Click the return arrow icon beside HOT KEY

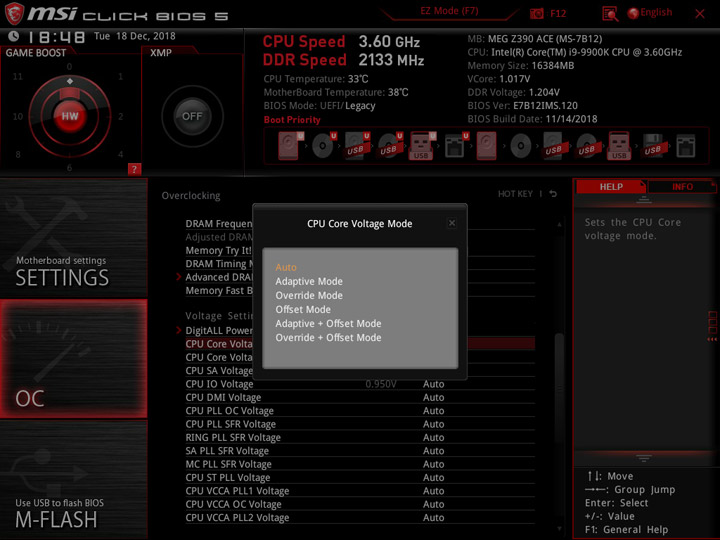coord(553,194)
